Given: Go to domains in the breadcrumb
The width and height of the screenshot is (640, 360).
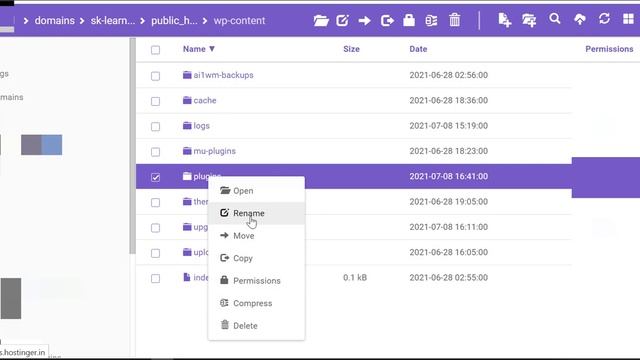Looking at the screenshot, I should (x=55, y=20).
